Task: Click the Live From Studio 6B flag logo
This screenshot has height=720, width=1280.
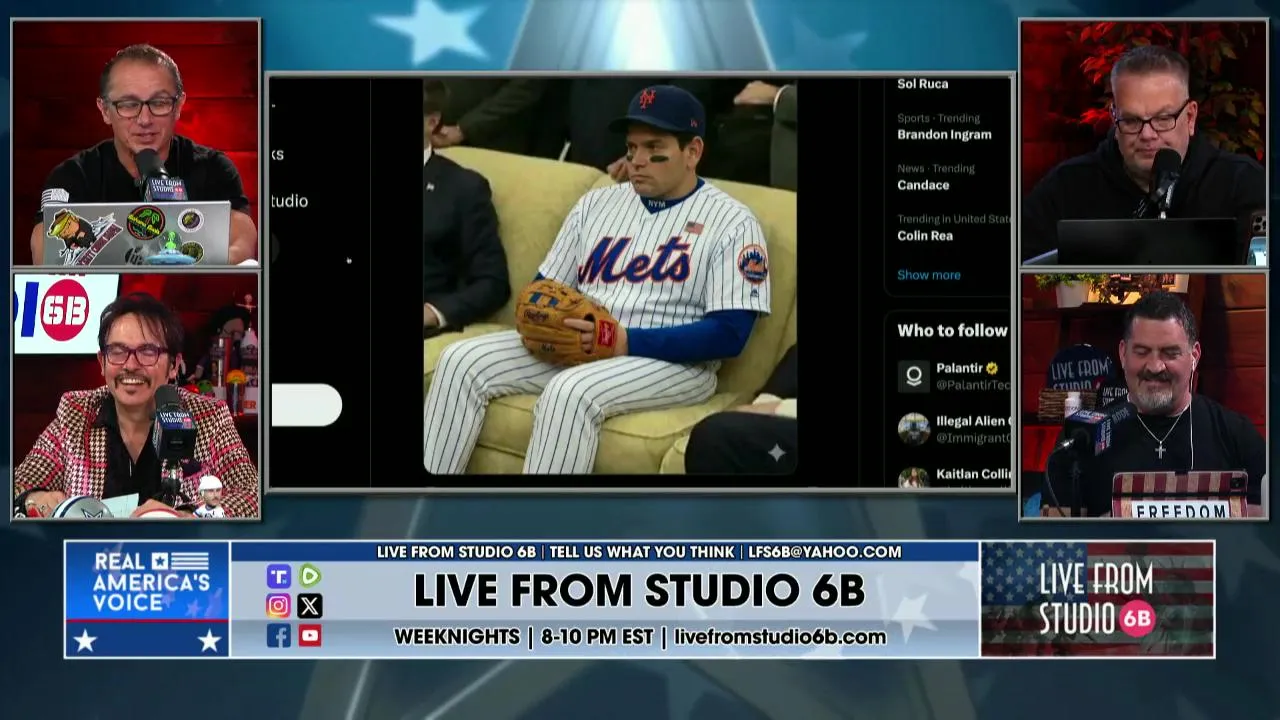Action: tap(1097, 599)
